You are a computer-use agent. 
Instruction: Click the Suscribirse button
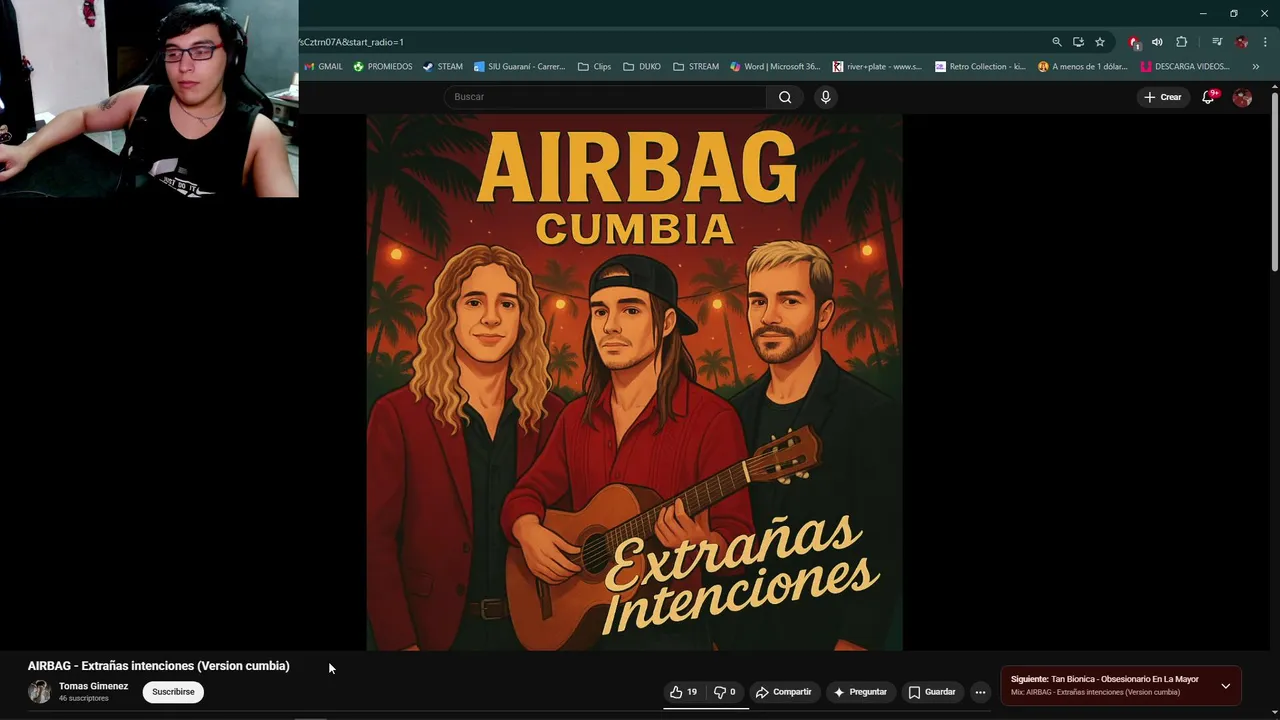click(x=173, y=692)
